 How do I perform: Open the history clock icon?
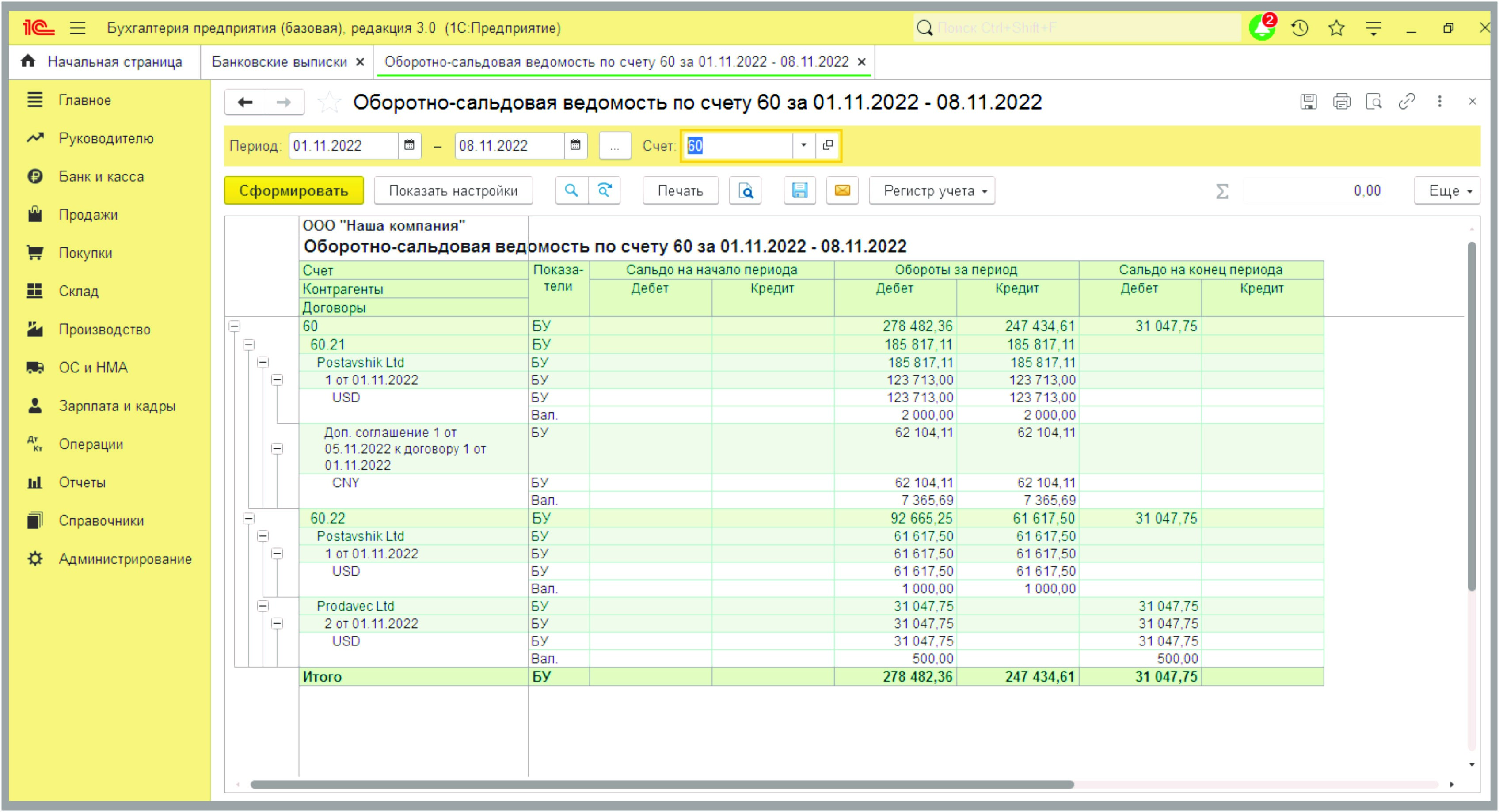tap(1299, 27)
